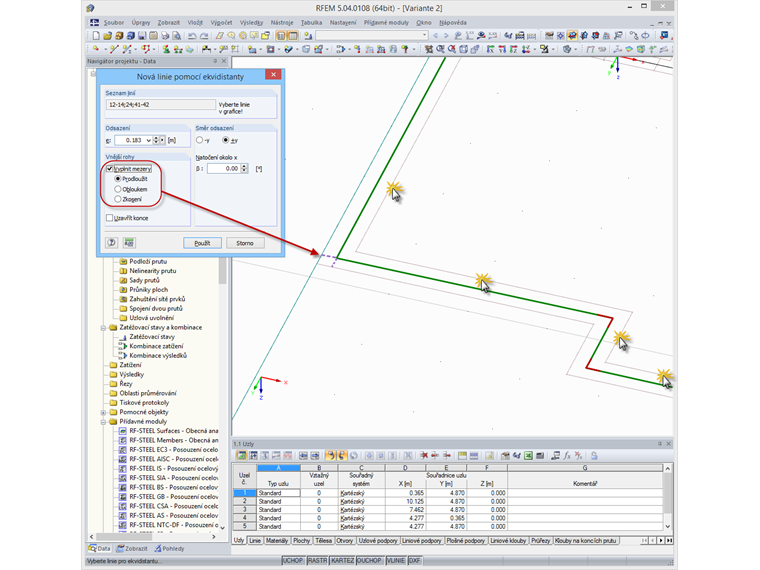The height and width of the screenshot is (570, 760).
Task: Toggle KARTEZ button in status bar
Action: click(x=342, y=560)
